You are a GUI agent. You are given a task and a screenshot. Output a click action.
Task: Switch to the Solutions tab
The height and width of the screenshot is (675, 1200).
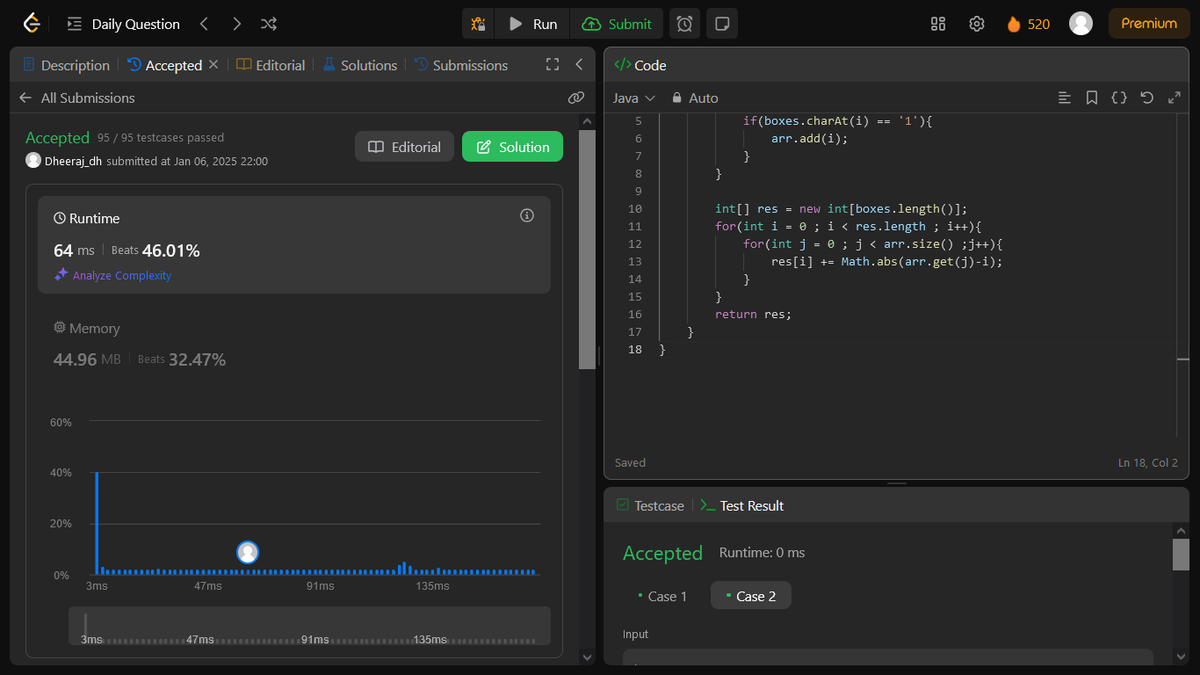360,65
